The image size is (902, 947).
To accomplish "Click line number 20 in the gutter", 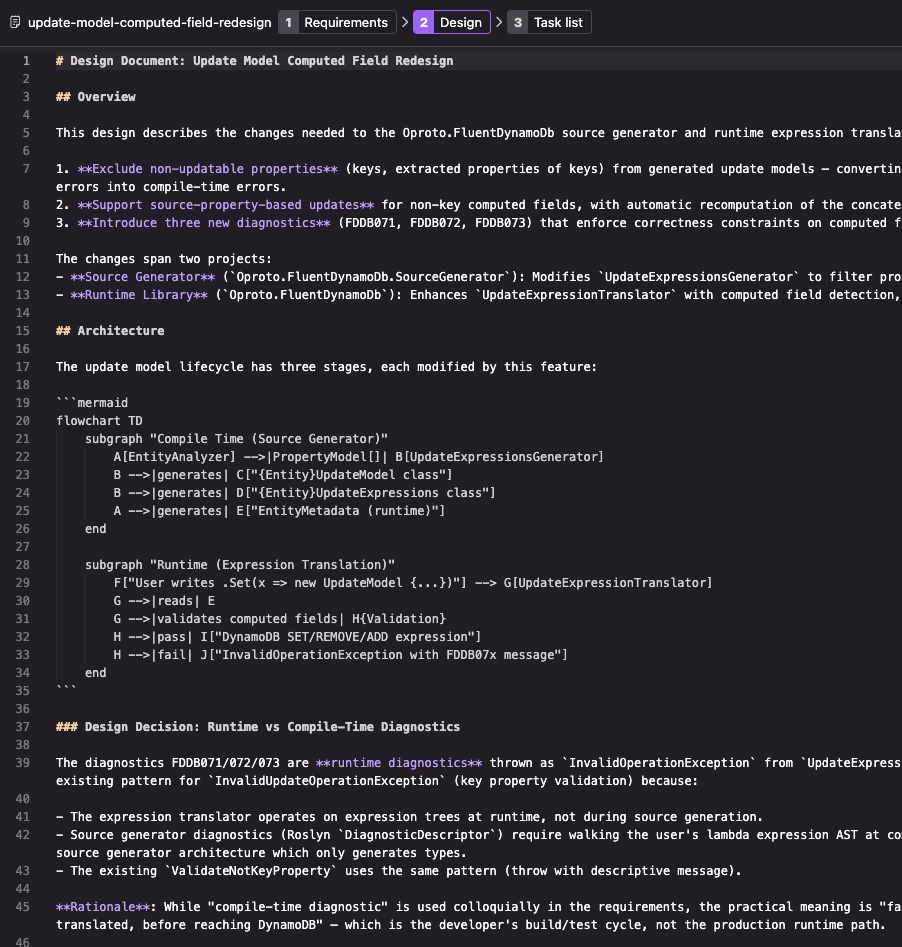I will coord(22,421).
